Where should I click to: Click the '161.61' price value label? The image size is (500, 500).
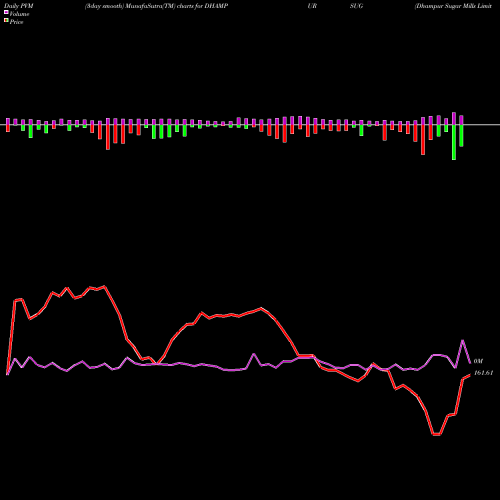click(483, 373)
